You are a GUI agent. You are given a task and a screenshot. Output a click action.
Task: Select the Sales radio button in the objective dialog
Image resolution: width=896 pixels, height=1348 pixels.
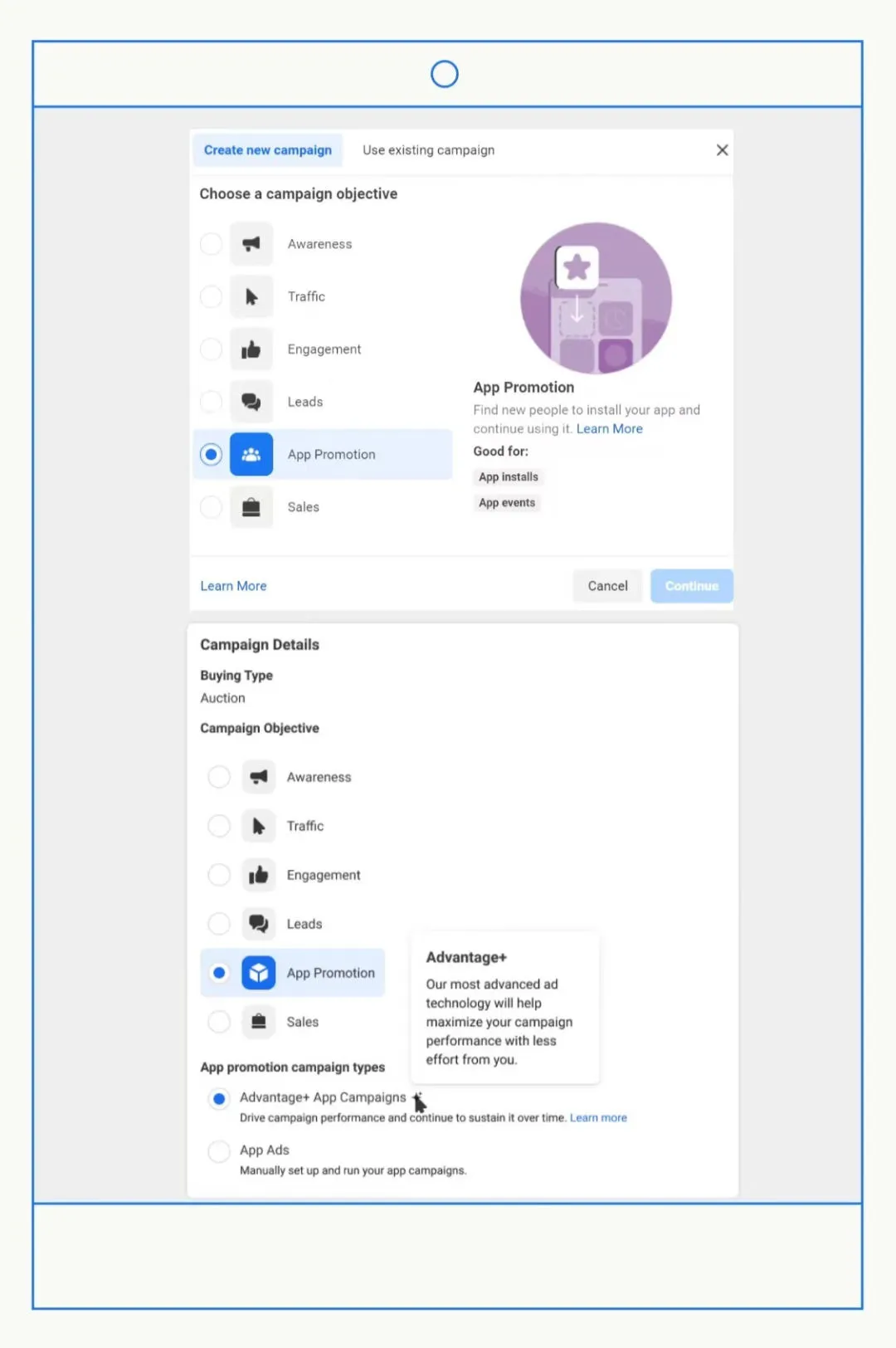click(212, 507)
